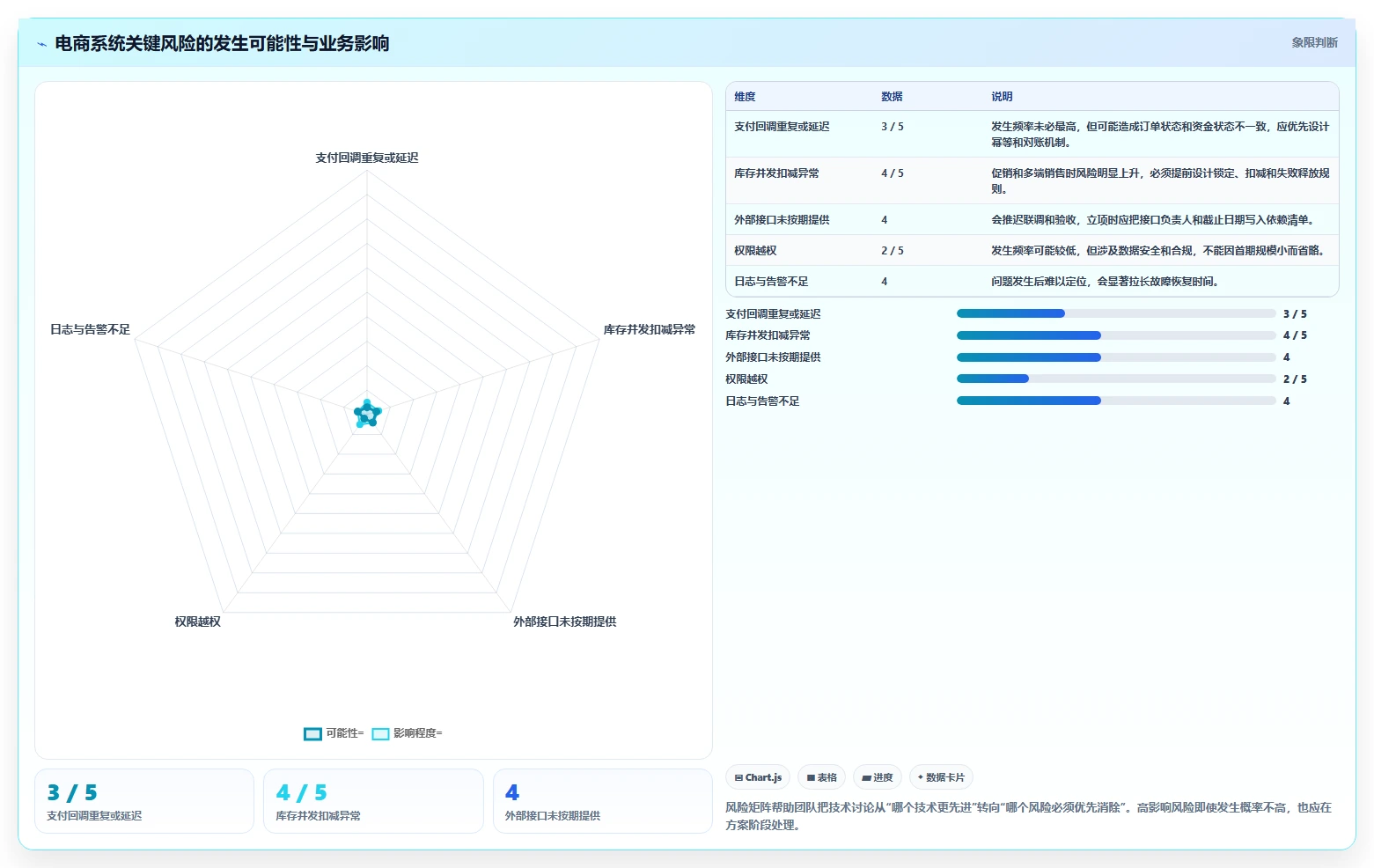Click the 3 / 5 value in the table
This screenshot has height=868, width=1374.
point(893,127)
